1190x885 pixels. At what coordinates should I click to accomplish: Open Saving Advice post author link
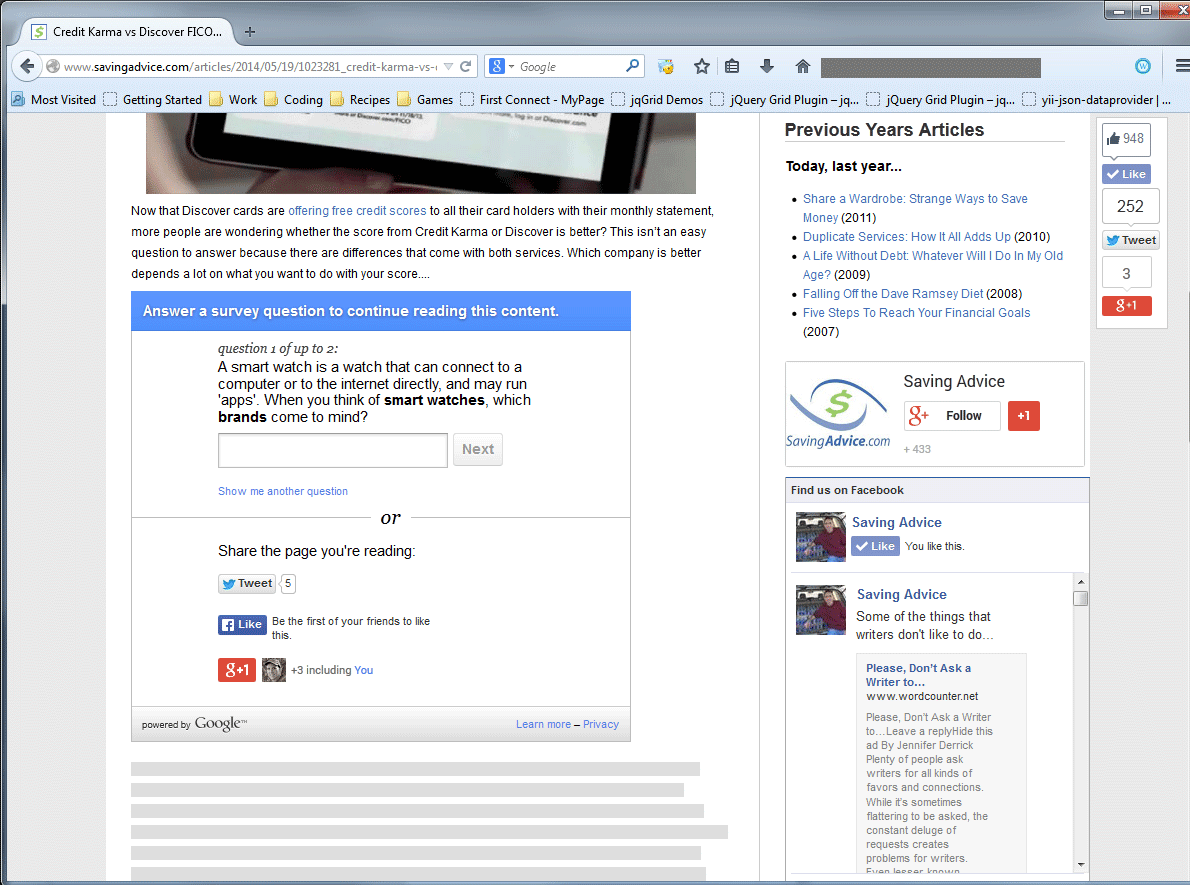click(902, 594)
